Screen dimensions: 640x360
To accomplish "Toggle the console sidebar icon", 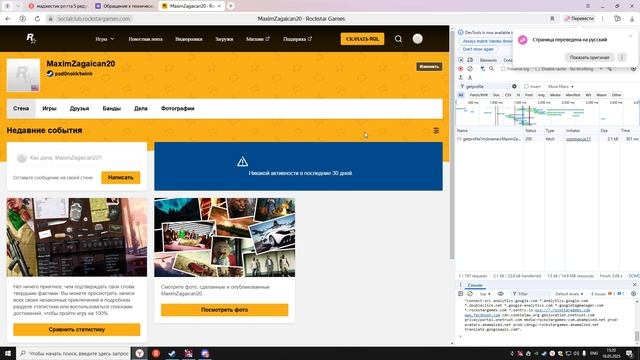I will point(461,294).
